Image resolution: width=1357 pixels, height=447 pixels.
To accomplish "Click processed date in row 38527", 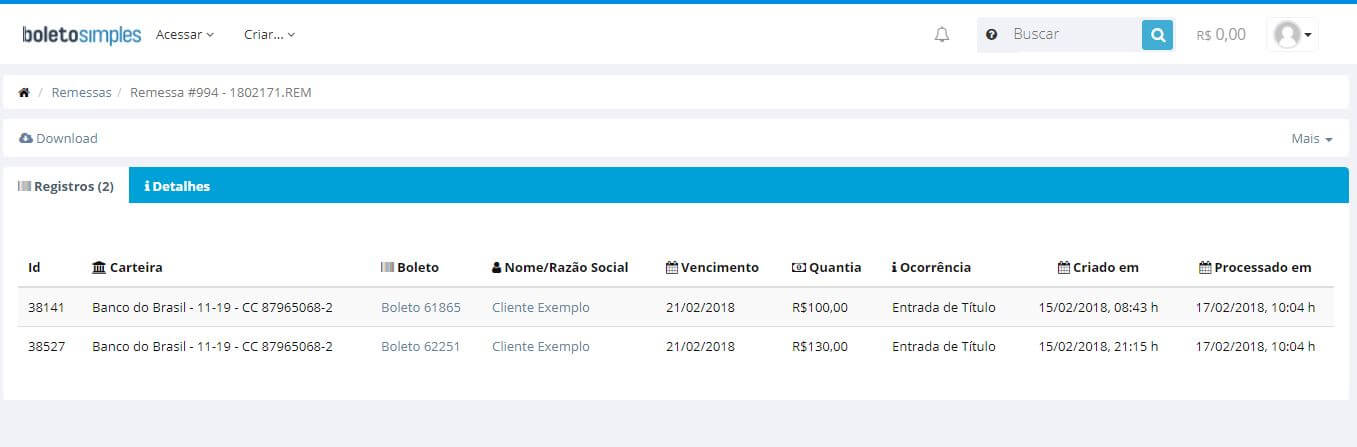I will (1255, 347).
